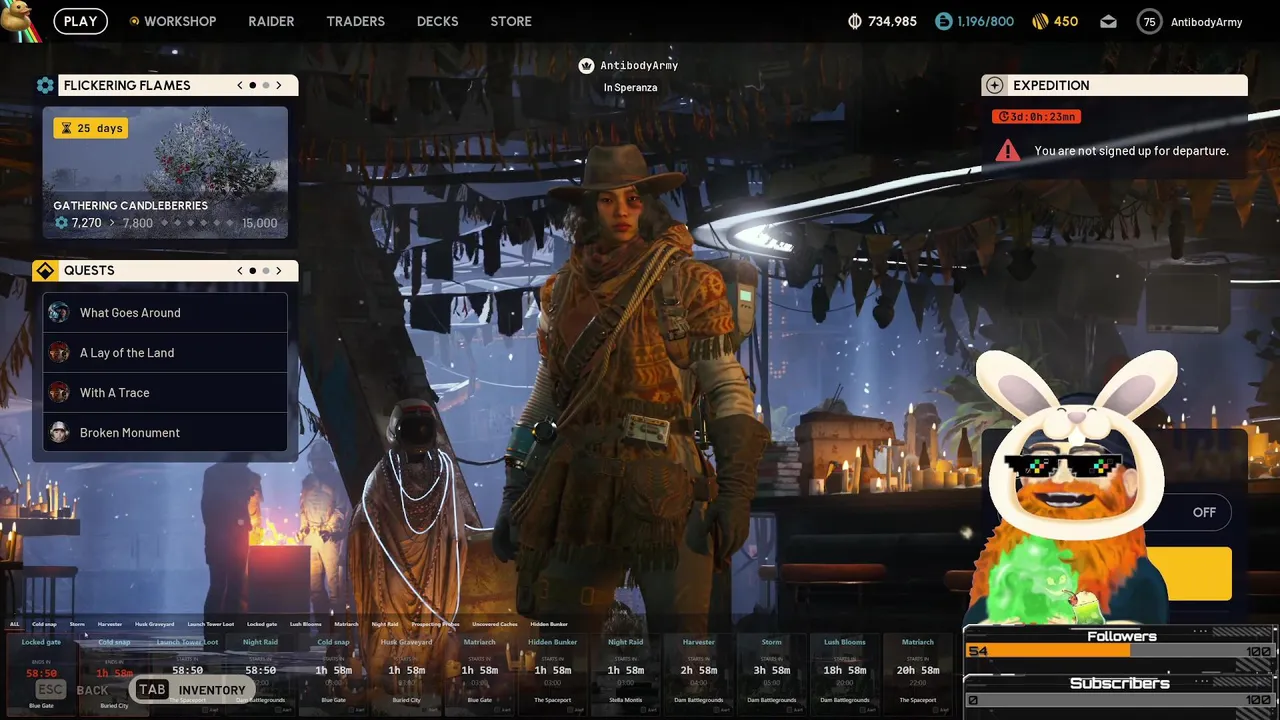Open the Workshop tab

point(180,21)
